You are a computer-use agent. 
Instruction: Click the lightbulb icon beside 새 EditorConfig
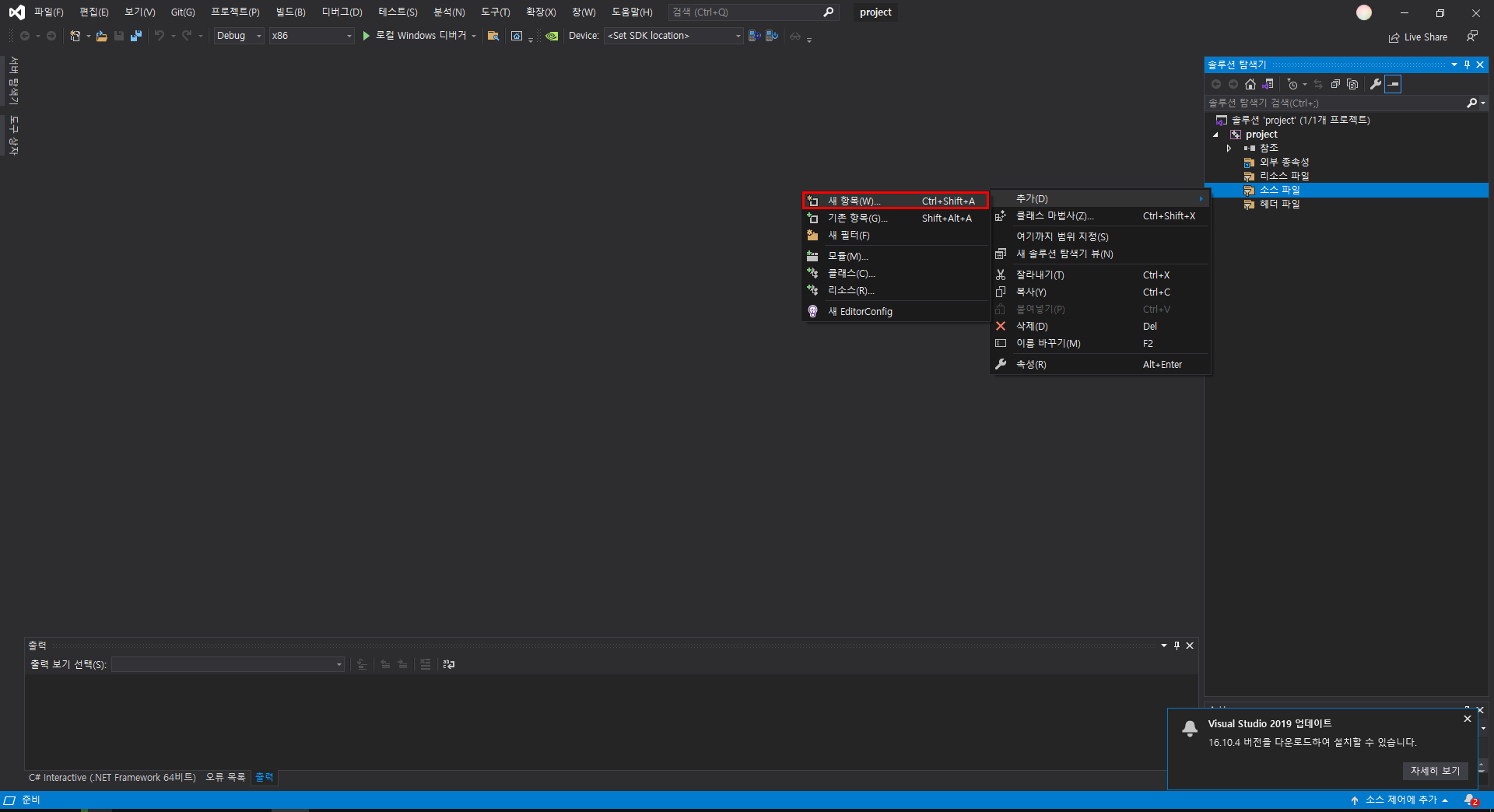click(812, 312)
